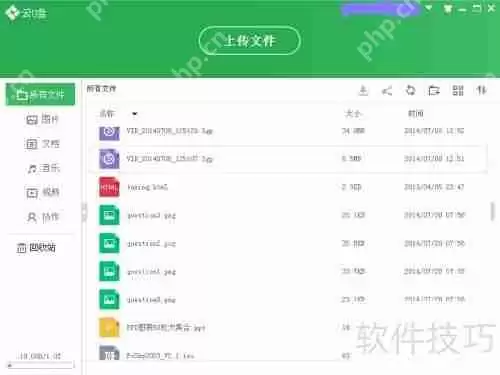The image size is (500, 375).
Task: Open the 图片 pictures category
Action: [x=42, y=119]
